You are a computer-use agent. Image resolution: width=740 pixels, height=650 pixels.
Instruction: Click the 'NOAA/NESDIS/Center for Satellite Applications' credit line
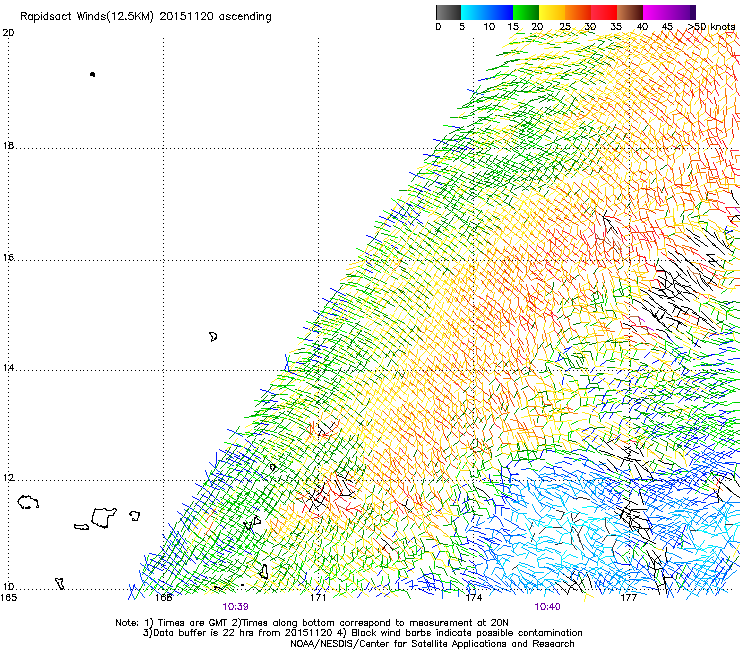pyautogui.click(x=432, y=644)
